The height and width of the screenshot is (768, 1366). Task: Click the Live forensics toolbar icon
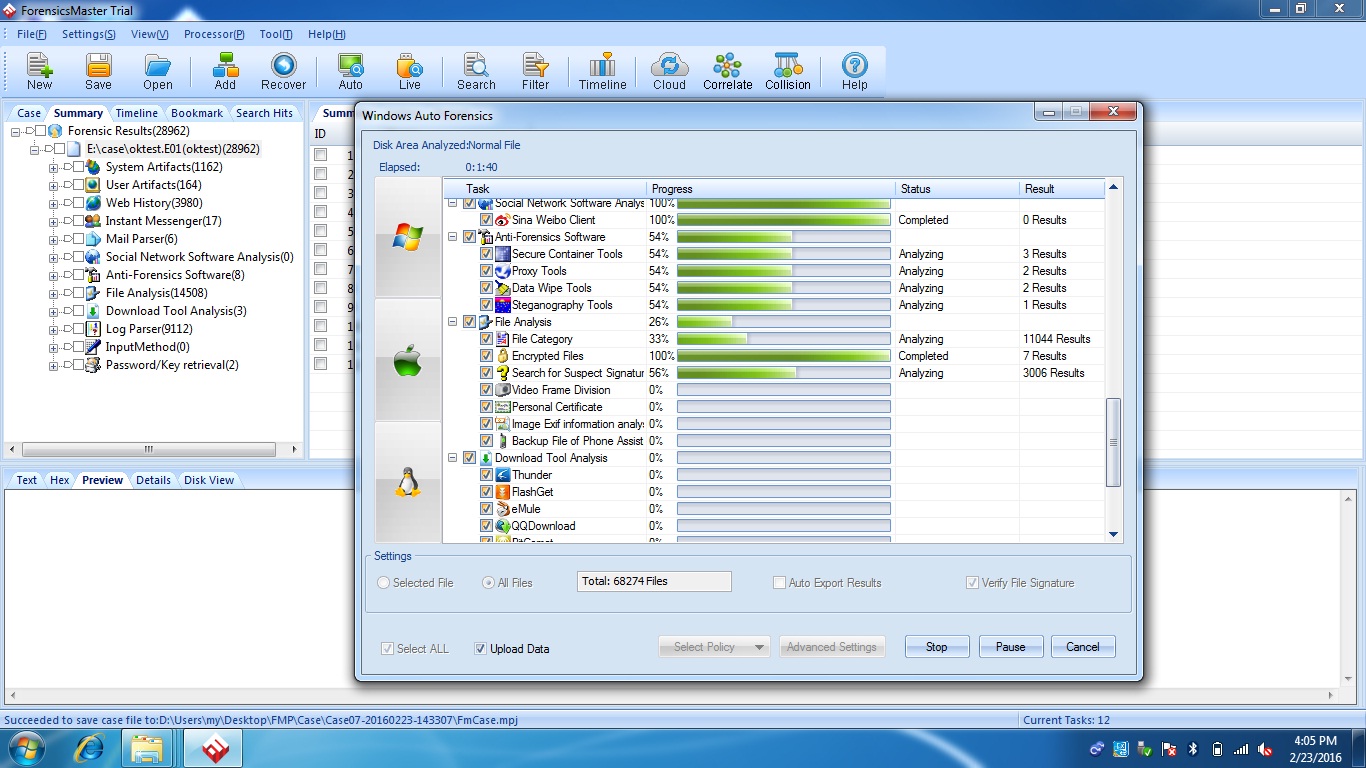pyautogui.click(x=410, y=66)
